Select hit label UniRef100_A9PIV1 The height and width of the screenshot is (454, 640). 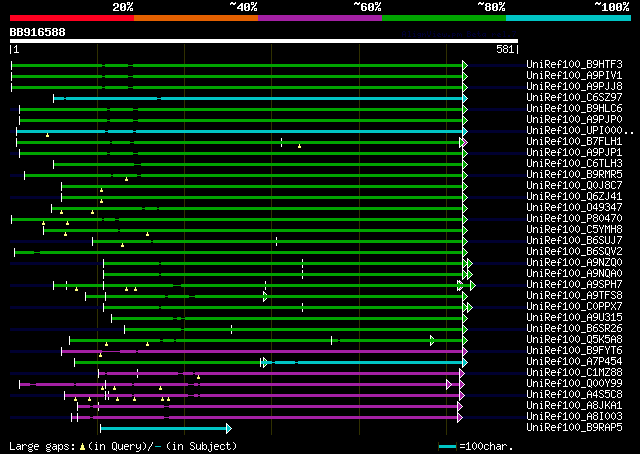click(574, 75)
